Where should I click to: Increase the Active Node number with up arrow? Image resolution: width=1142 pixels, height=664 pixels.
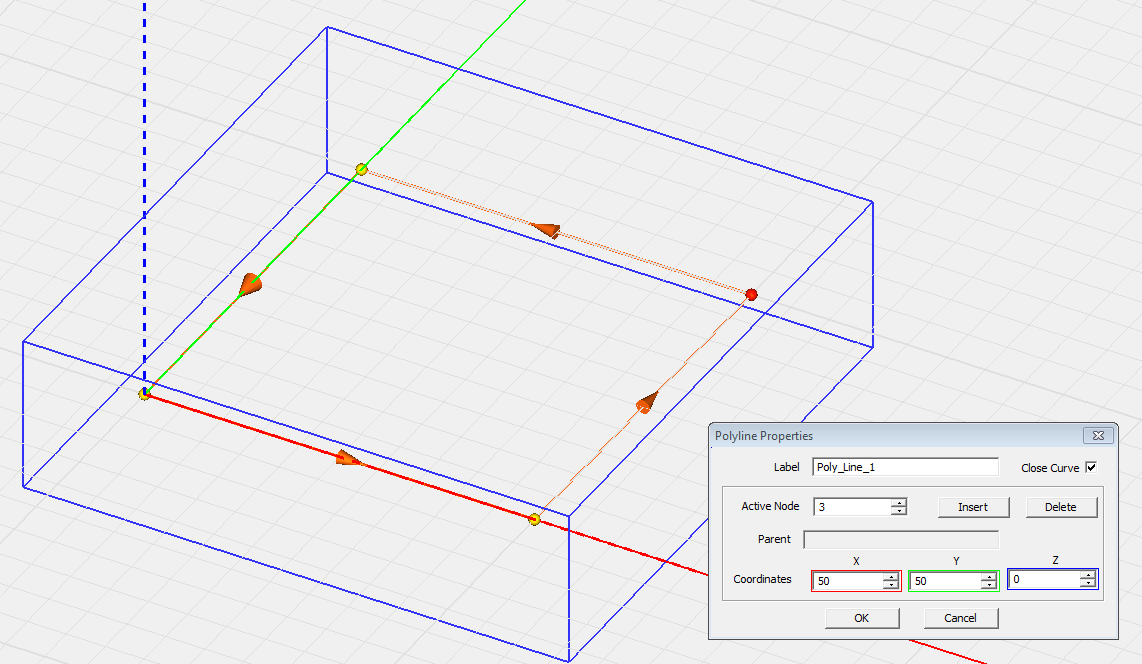click(x=899, y=502)
